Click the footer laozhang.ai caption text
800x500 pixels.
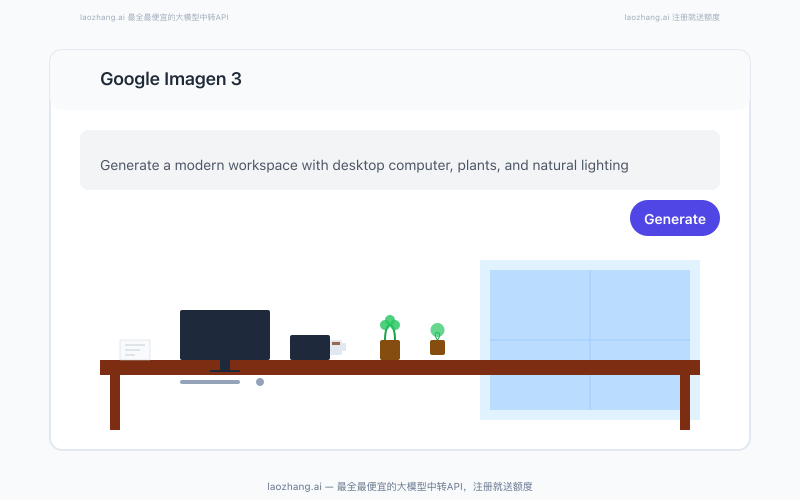click(x=400, y=486)
